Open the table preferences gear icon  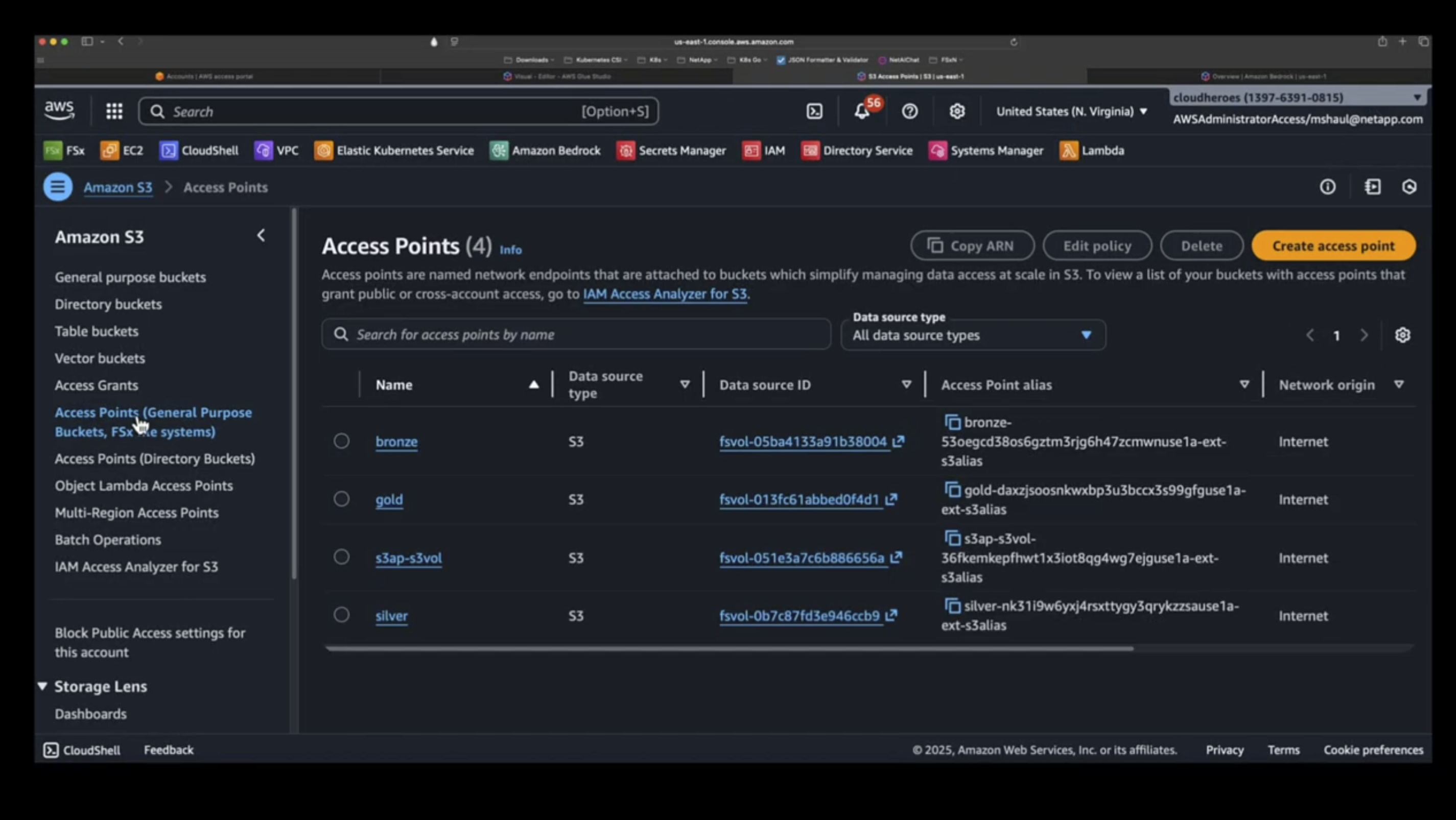[1402, 335]
